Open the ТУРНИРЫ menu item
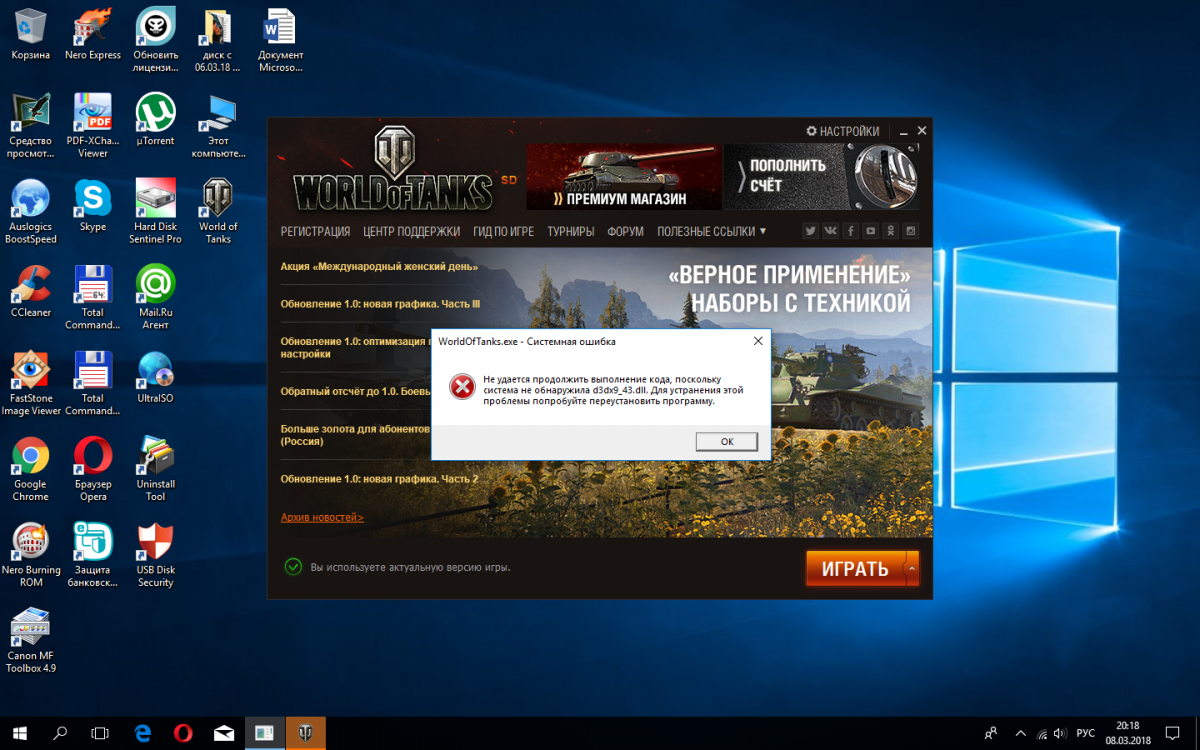Screen dimensions: 1200x750 point(571,231)
